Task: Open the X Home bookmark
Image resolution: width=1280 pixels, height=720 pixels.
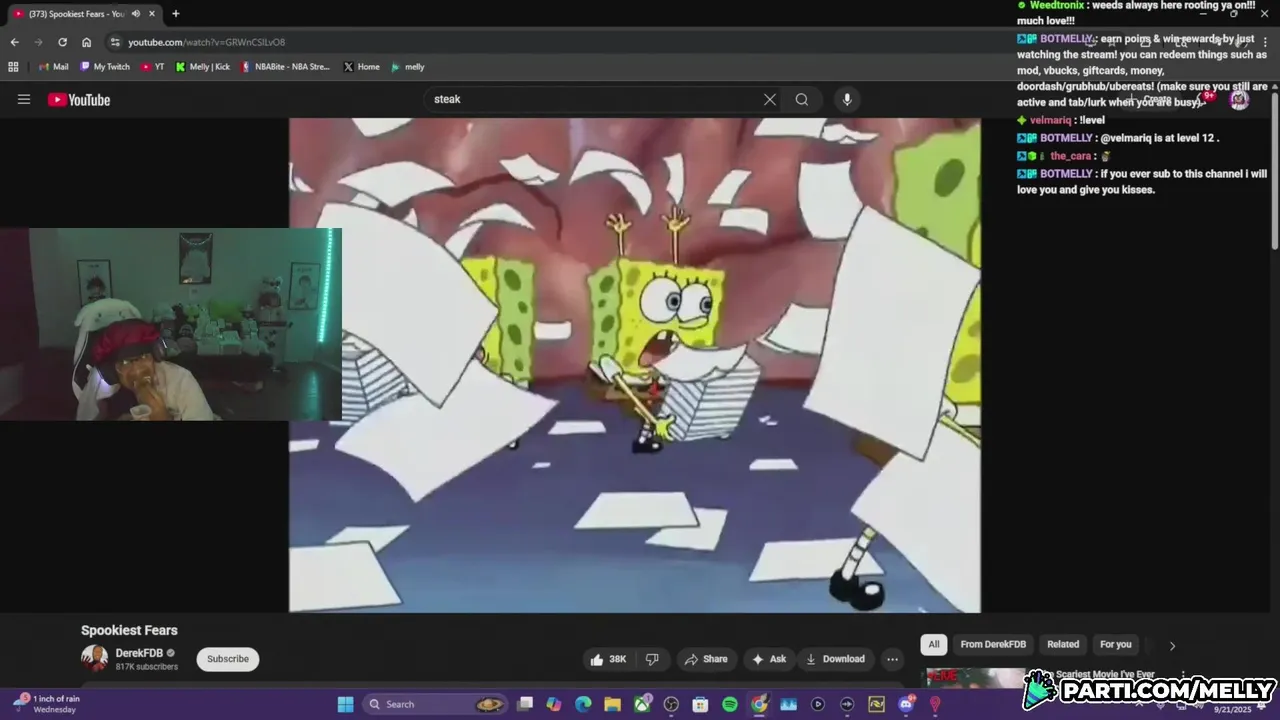Action: click(x=362, y=67)
